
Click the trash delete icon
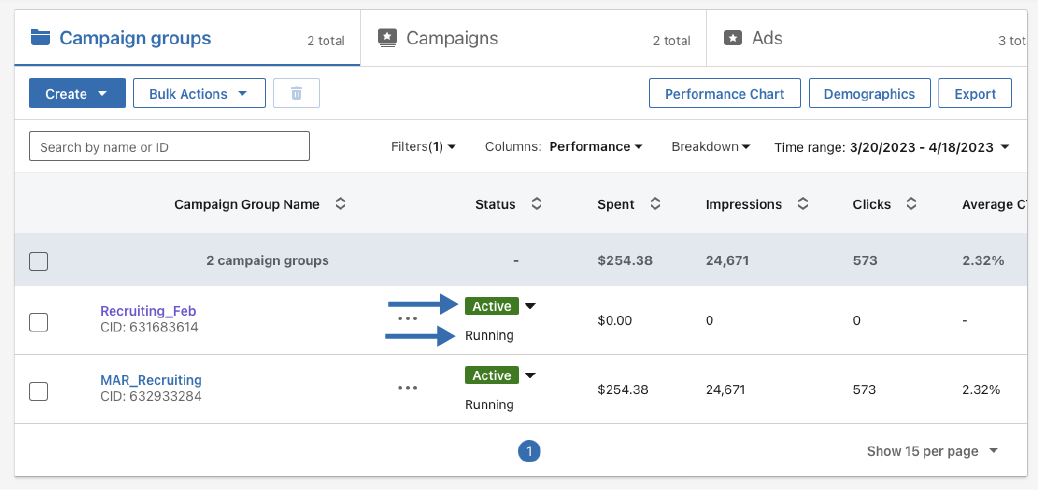click(296, 94)
